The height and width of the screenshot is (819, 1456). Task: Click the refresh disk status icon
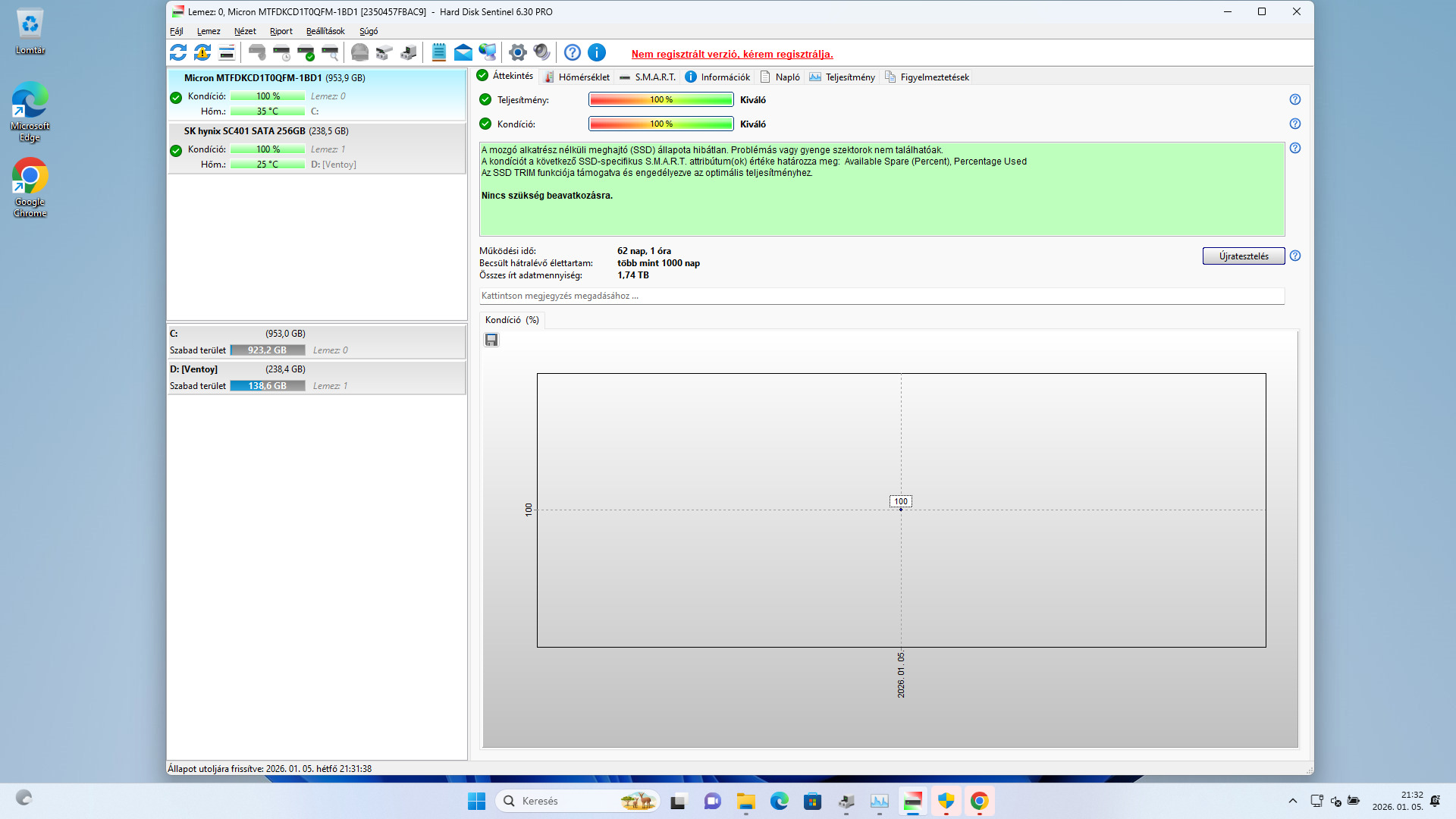[x=178, y=52]
